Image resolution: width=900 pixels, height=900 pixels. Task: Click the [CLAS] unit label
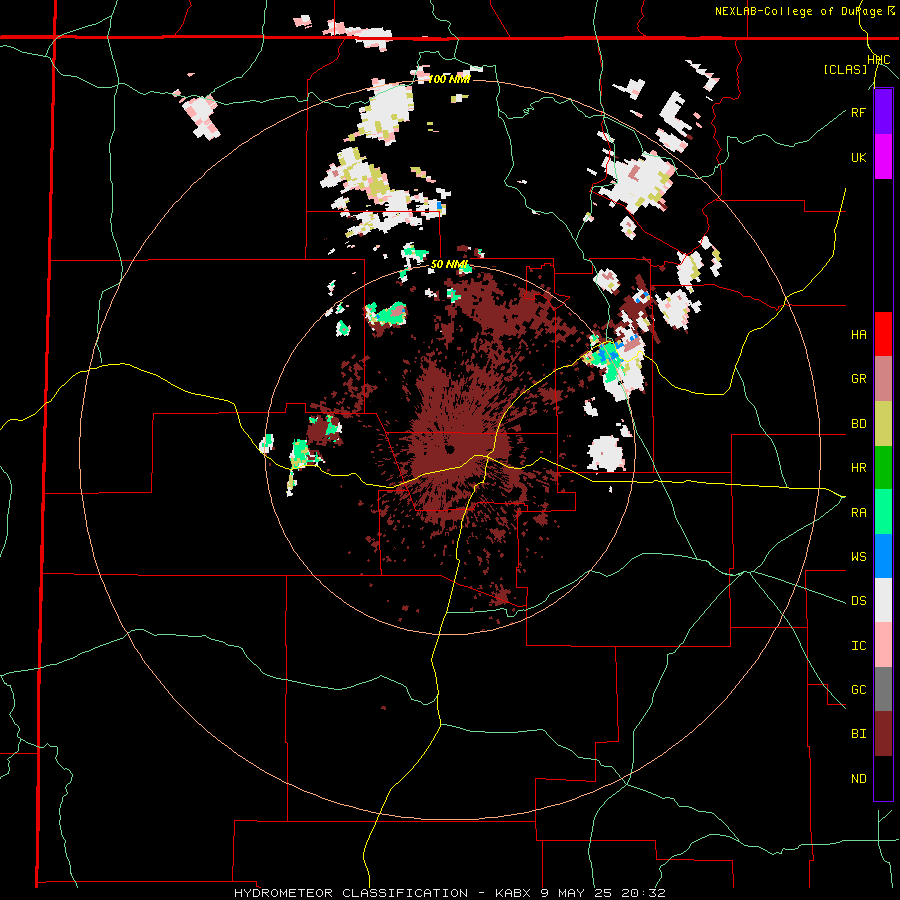pos(845,69)
